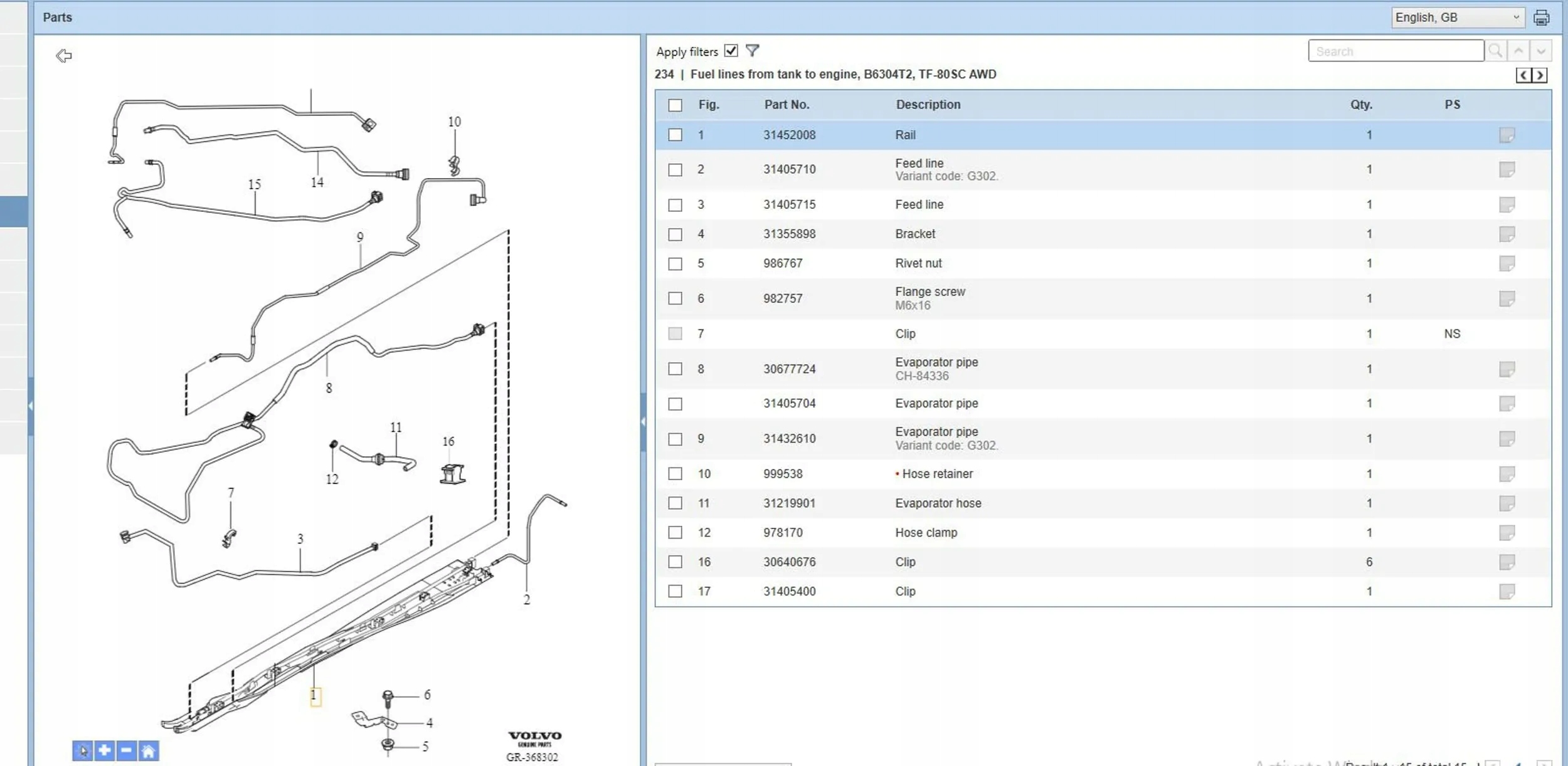Go to next parts section chevron
1568x766 pixels.
(x=1540, y=76)
